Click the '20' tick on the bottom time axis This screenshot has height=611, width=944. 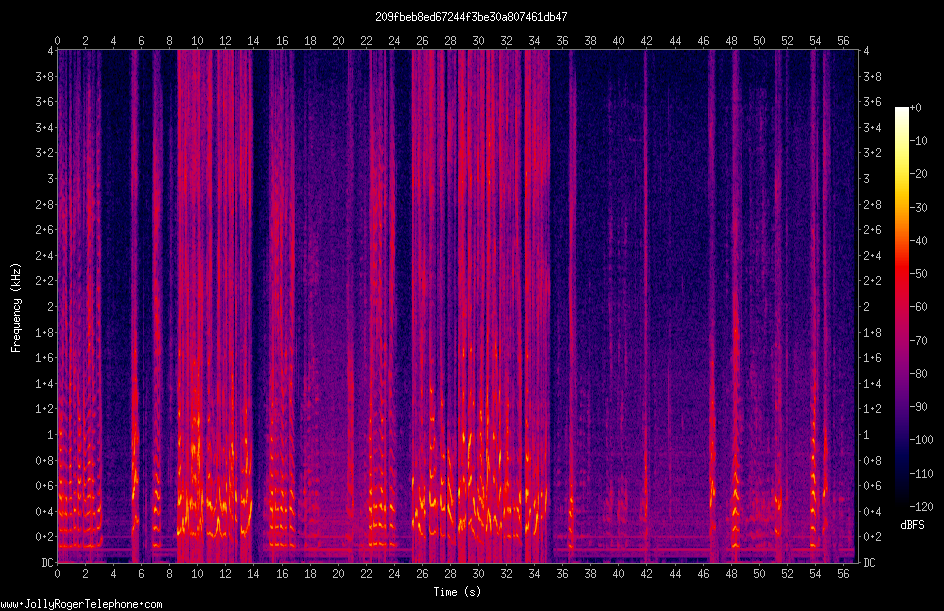click(338, 574)
